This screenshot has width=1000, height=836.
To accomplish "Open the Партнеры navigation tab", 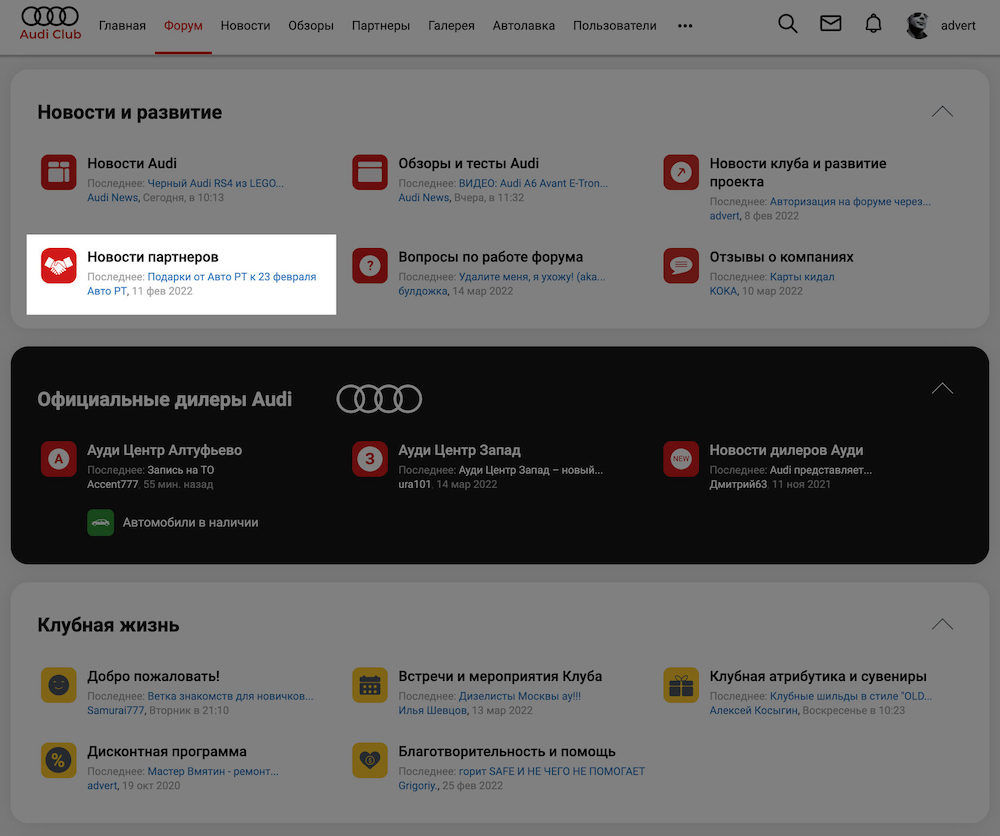I will click(x=381, y=26).
